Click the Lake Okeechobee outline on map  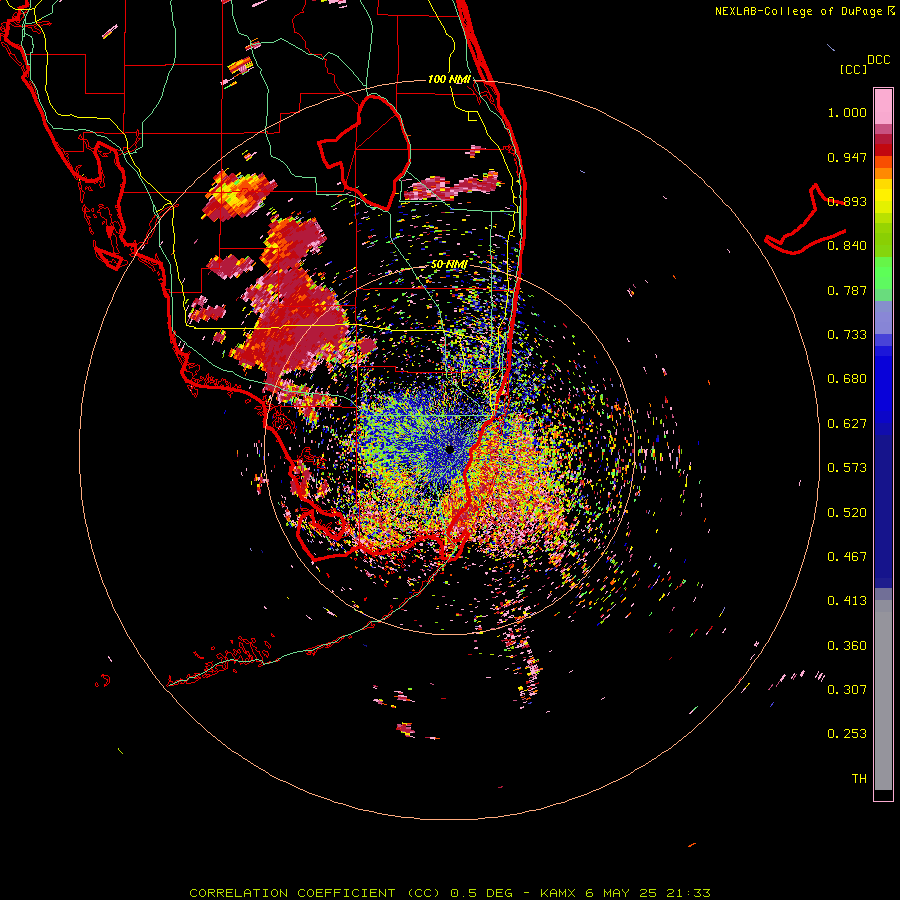(x=364, y=153)
